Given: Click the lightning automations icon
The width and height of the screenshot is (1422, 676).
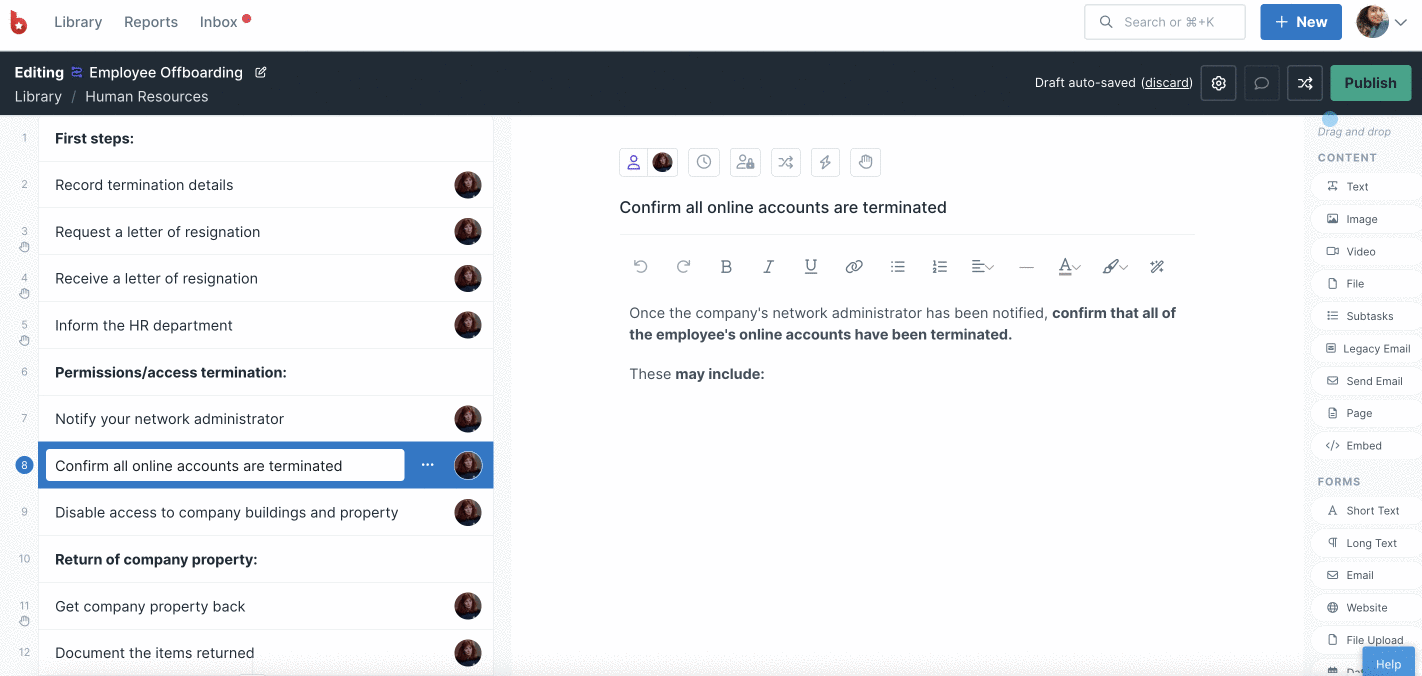Looking at the screenshot, I should (825, 162).
